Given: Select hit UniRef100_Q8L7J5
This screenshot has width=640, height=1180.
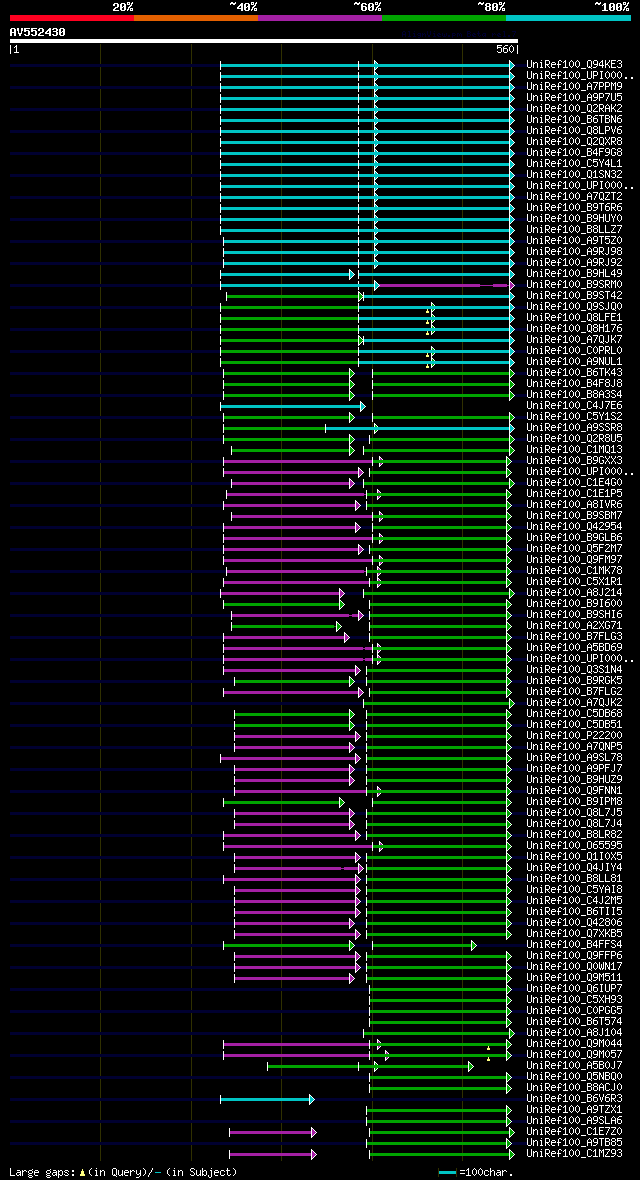Looking at the screenshot, I should pyautogui.click(x=574, y=812).
